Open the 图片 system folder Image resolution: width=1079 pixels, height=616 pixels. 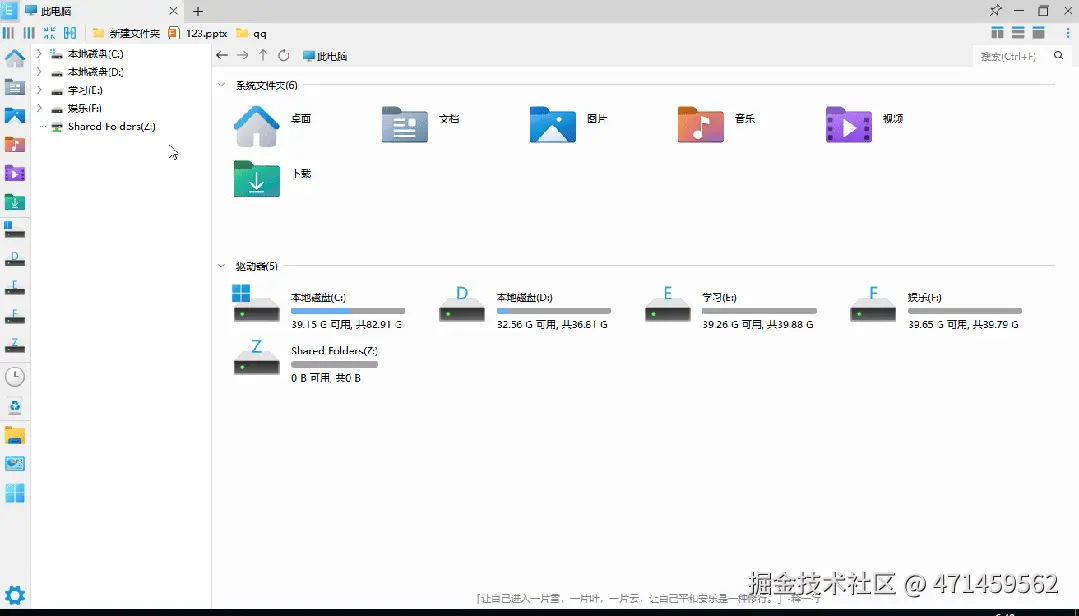tap(568, 125)
